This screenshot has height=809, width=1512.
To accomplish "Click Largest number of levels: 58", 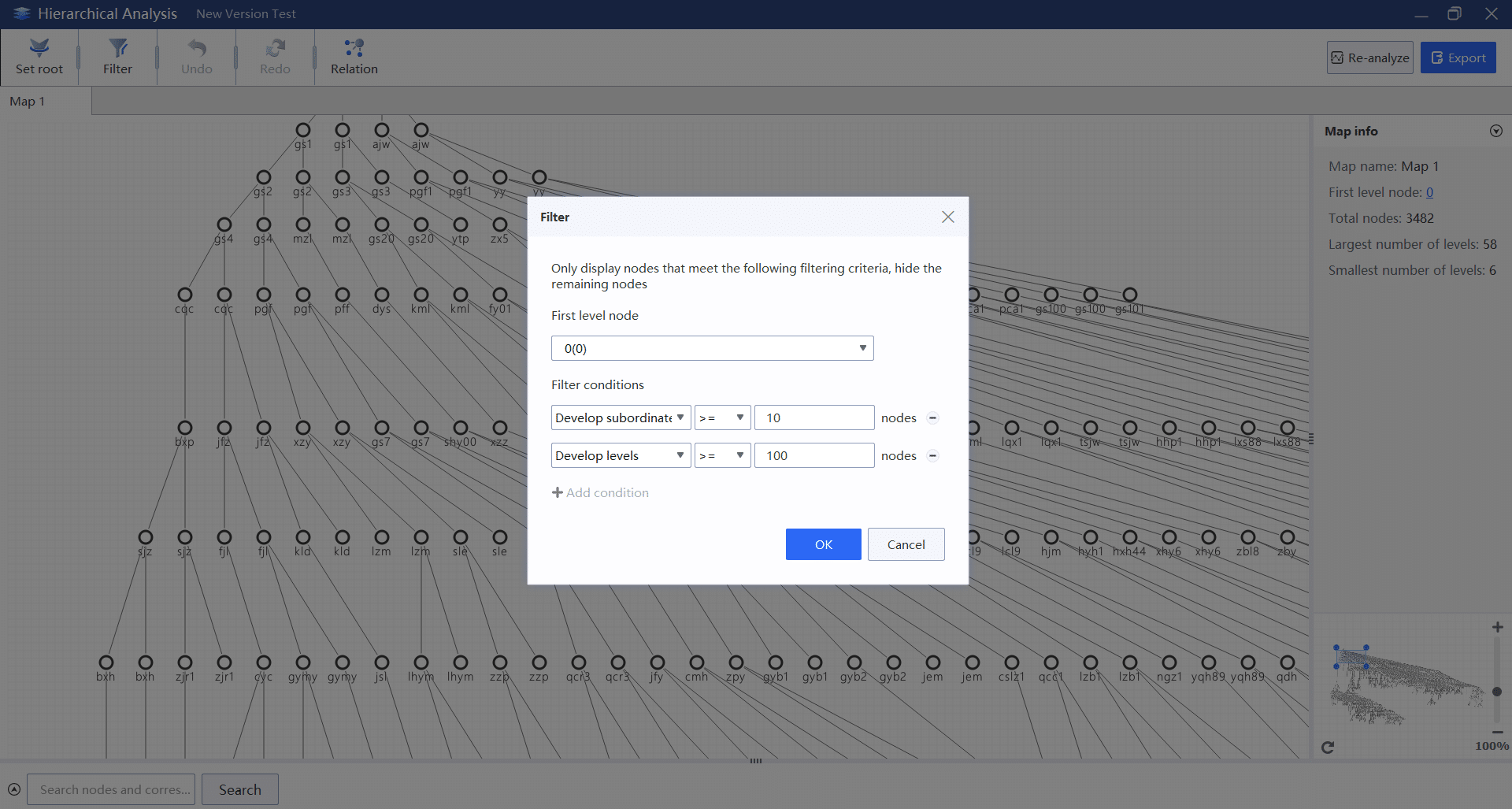I will (1413, 244).
